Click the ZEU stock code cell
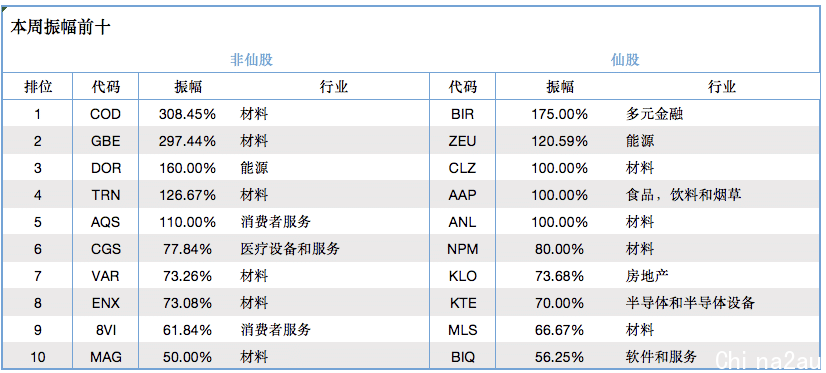Image resolution: width=826 pixels, height=373 pixels. pos(463,141)
